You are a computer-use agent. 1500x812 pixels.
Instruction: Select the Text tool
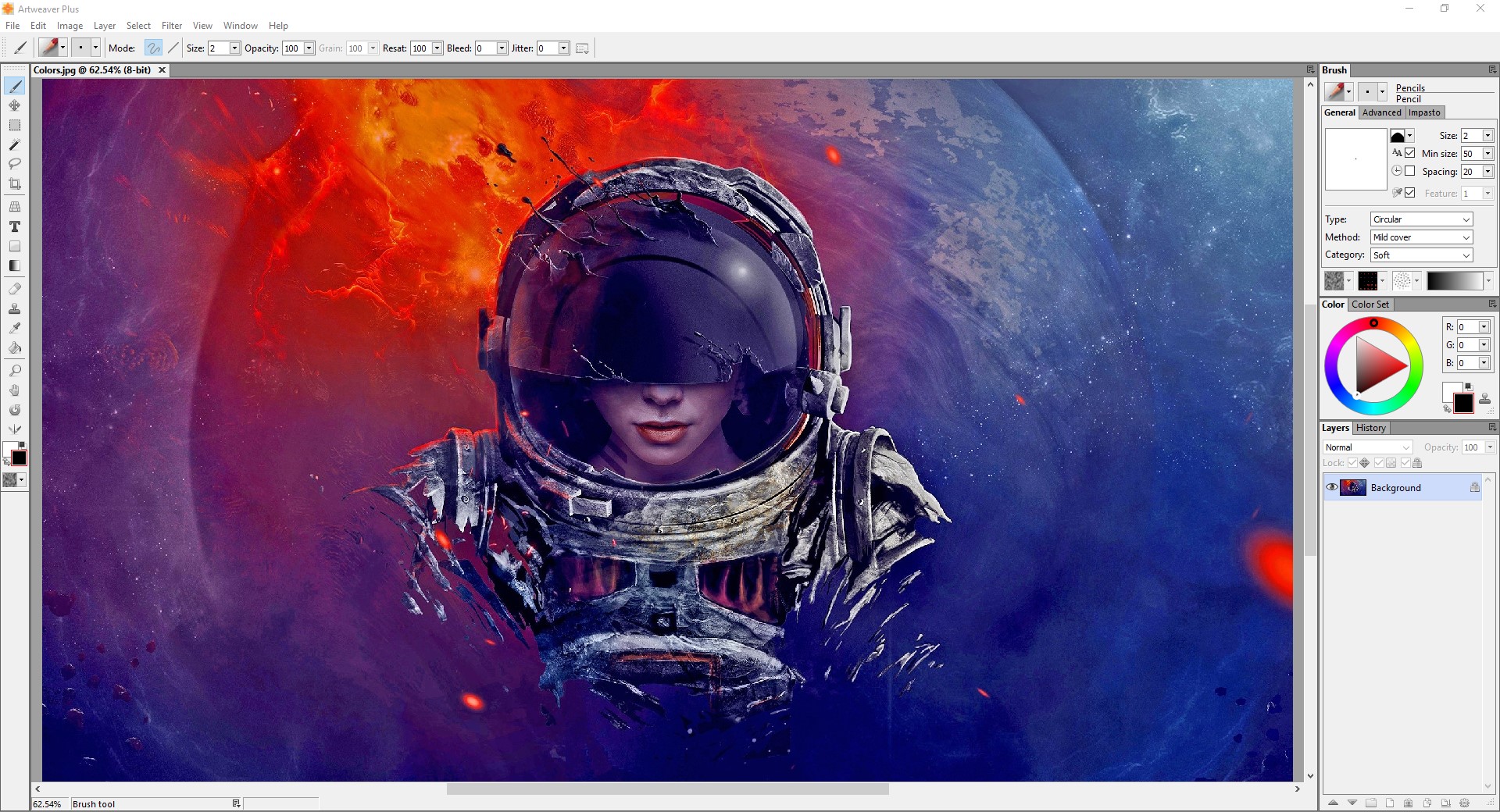pos(14,226)
